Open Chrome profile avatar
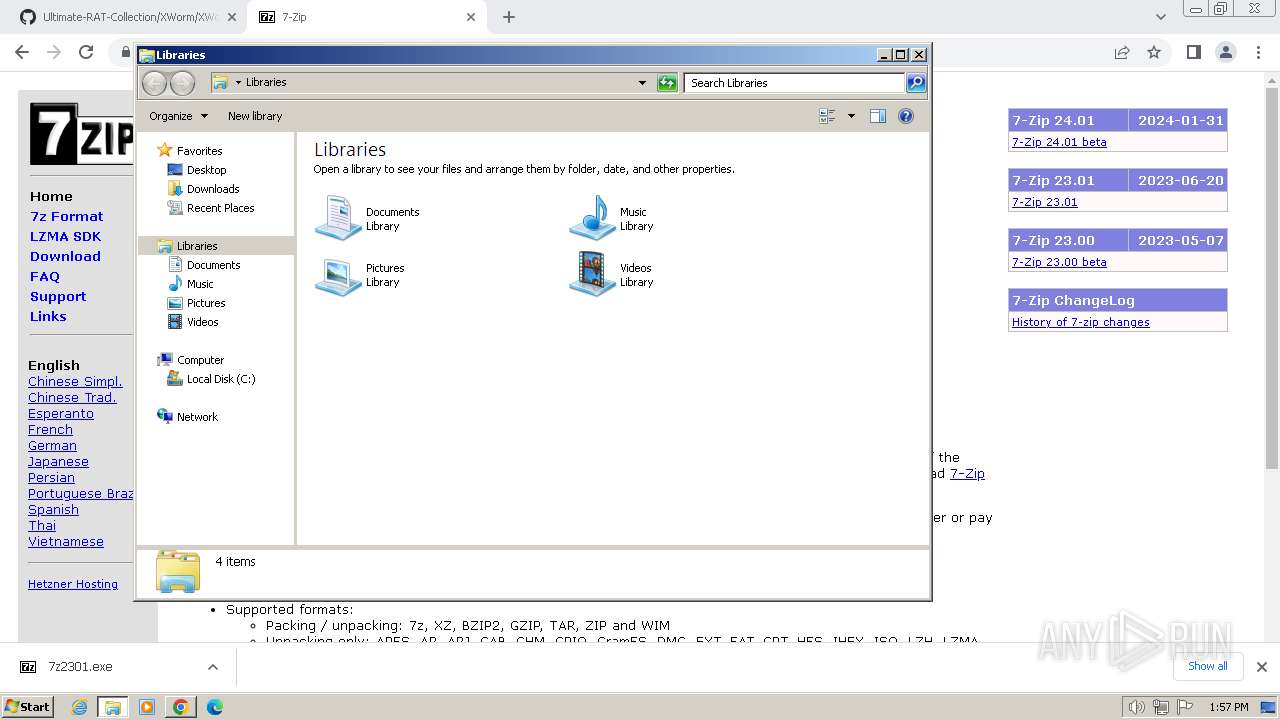1280x720 pixels. coord(1226,52)
